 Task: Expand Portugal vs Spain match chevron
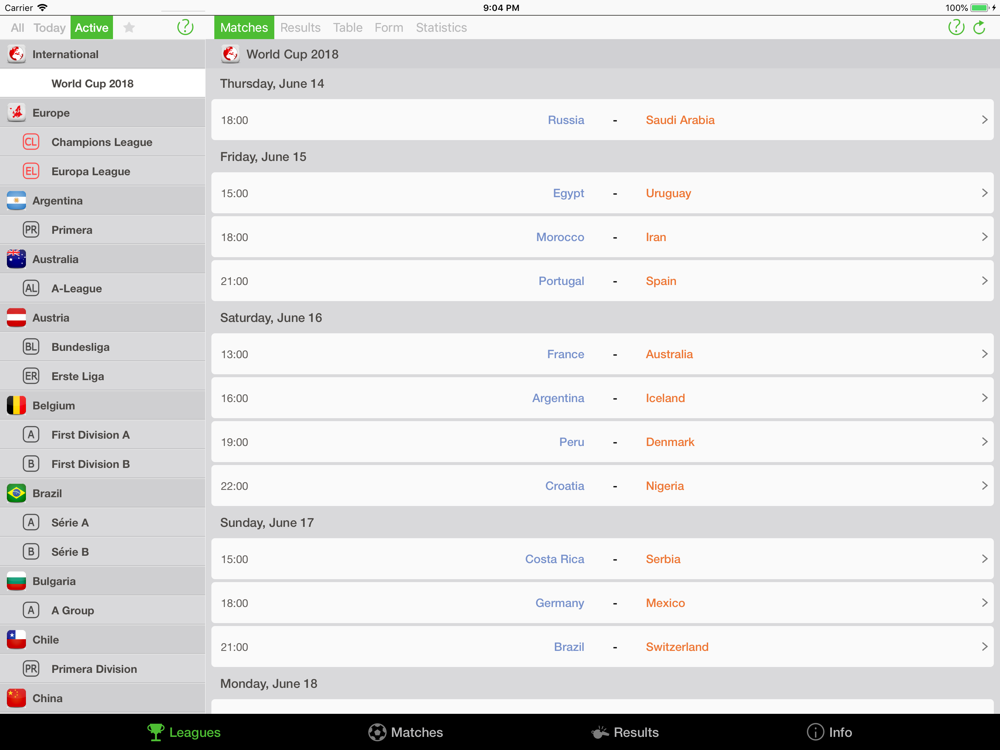pyautogui.click(x=984, y=281)
